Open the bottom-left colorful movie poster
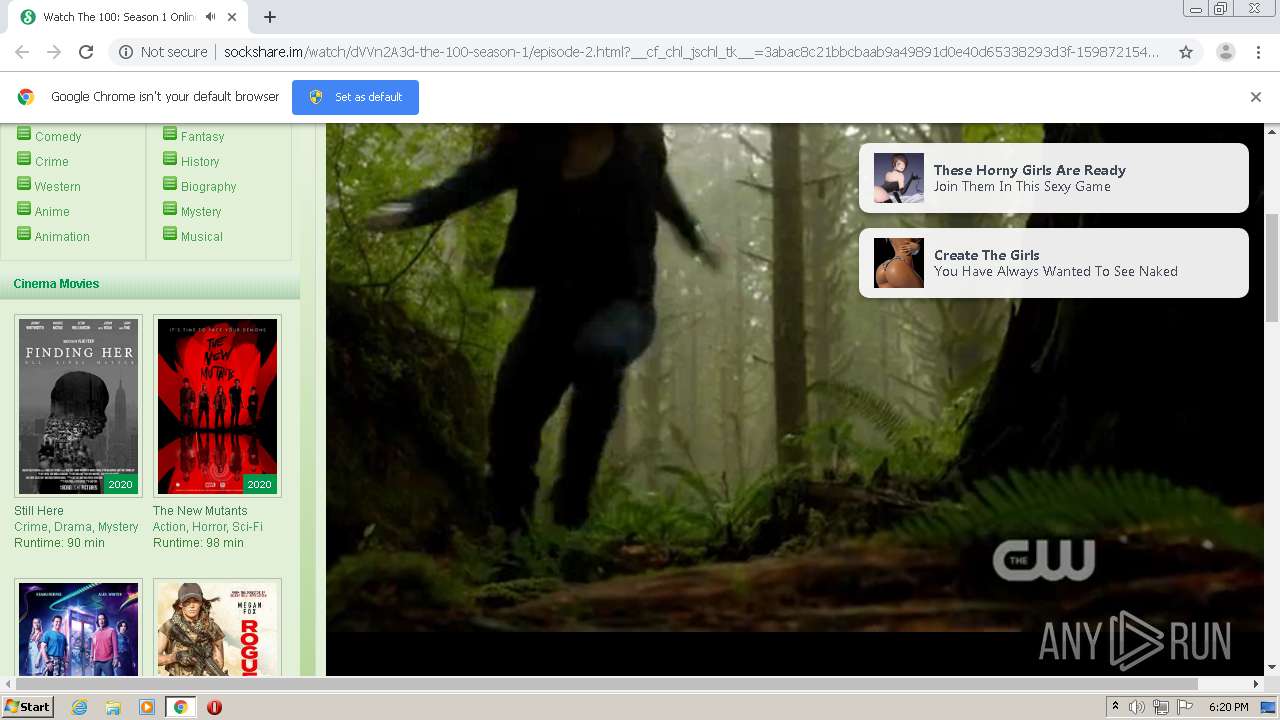The width and height of the screenshot is (1280, 720). [79, 628]
